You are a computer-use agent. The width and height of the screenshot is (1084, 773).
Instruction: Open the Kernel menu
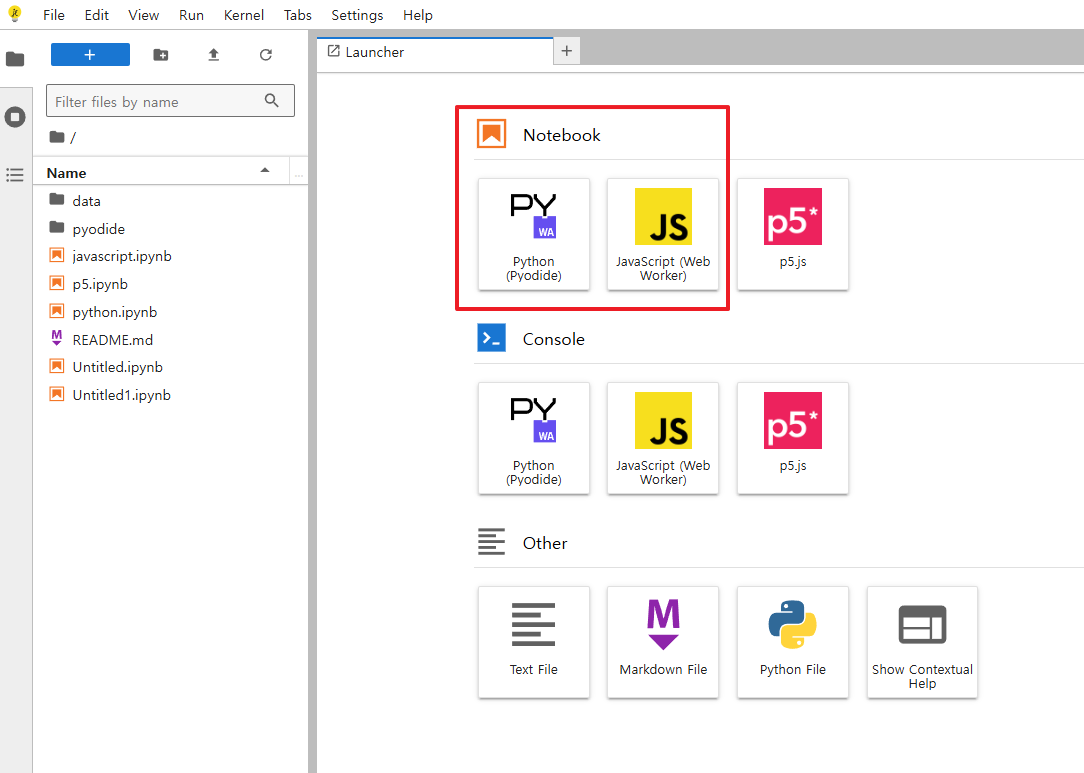[244, 15]
